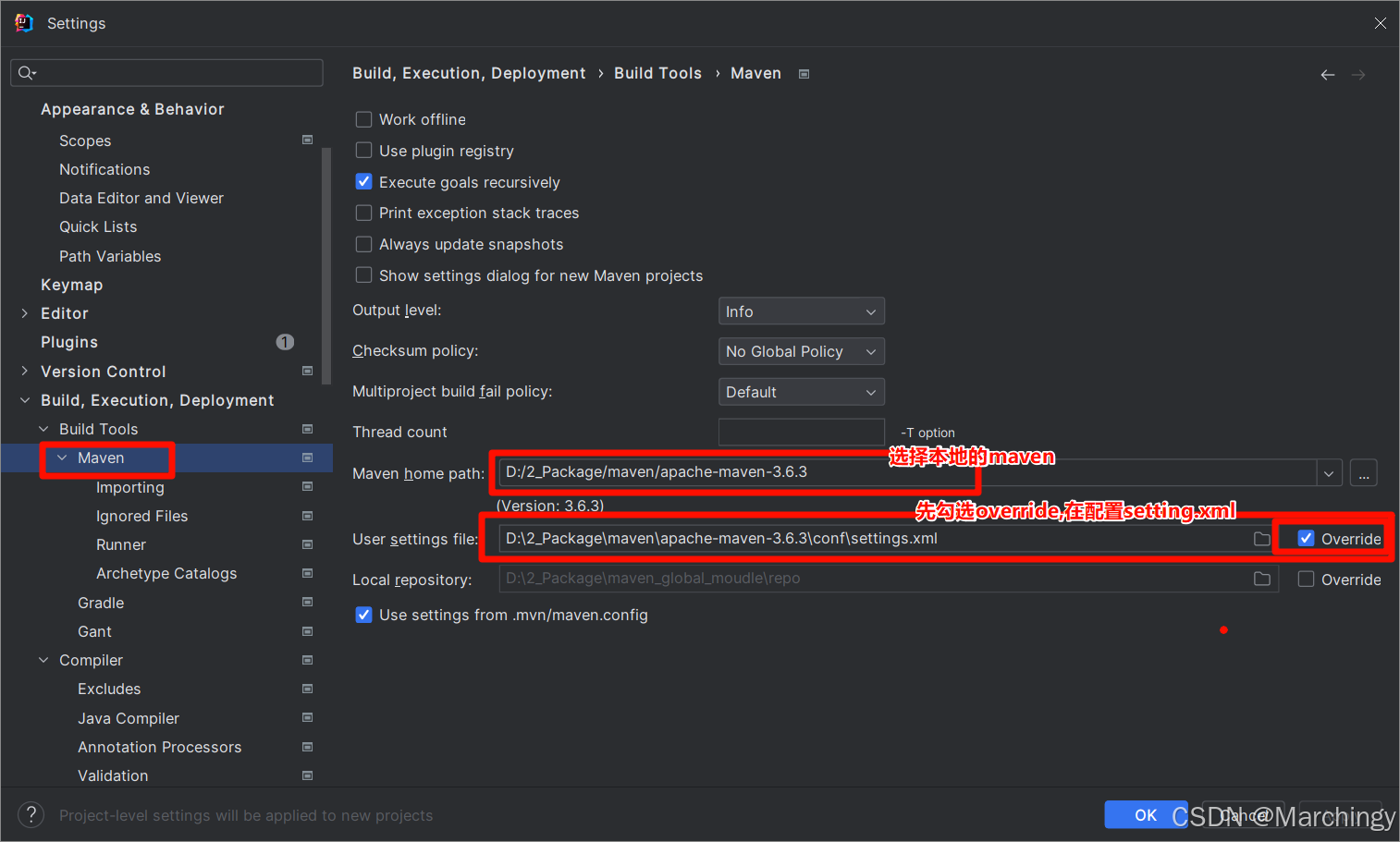Open the Output level dropdown
The height and width of the screenshot is (842, 1400).
click(801, 311)
